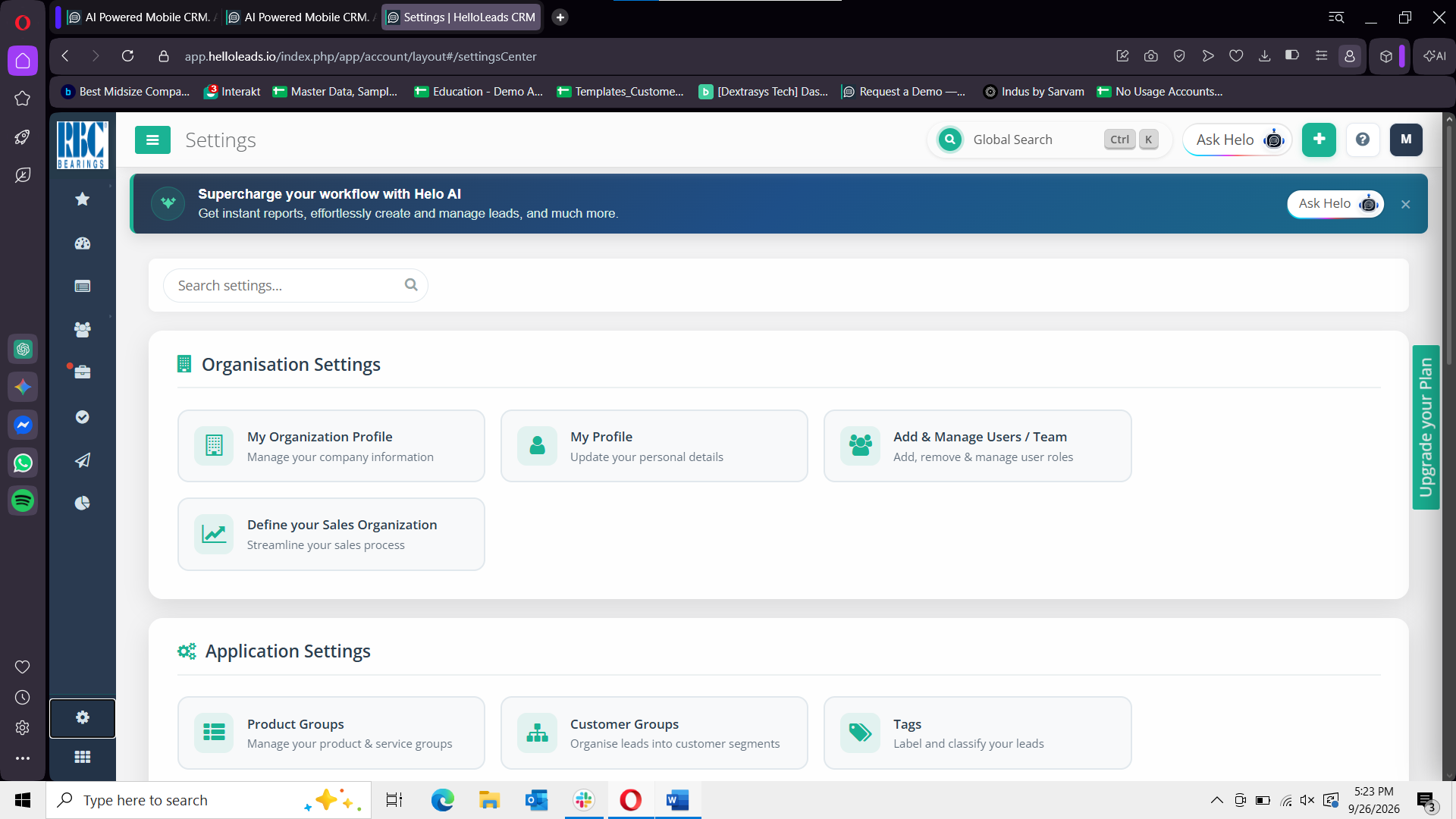This screenshot has width=1456, height=819.
Task: Open the pie chart reports icon
Action: tap(83, 503)
